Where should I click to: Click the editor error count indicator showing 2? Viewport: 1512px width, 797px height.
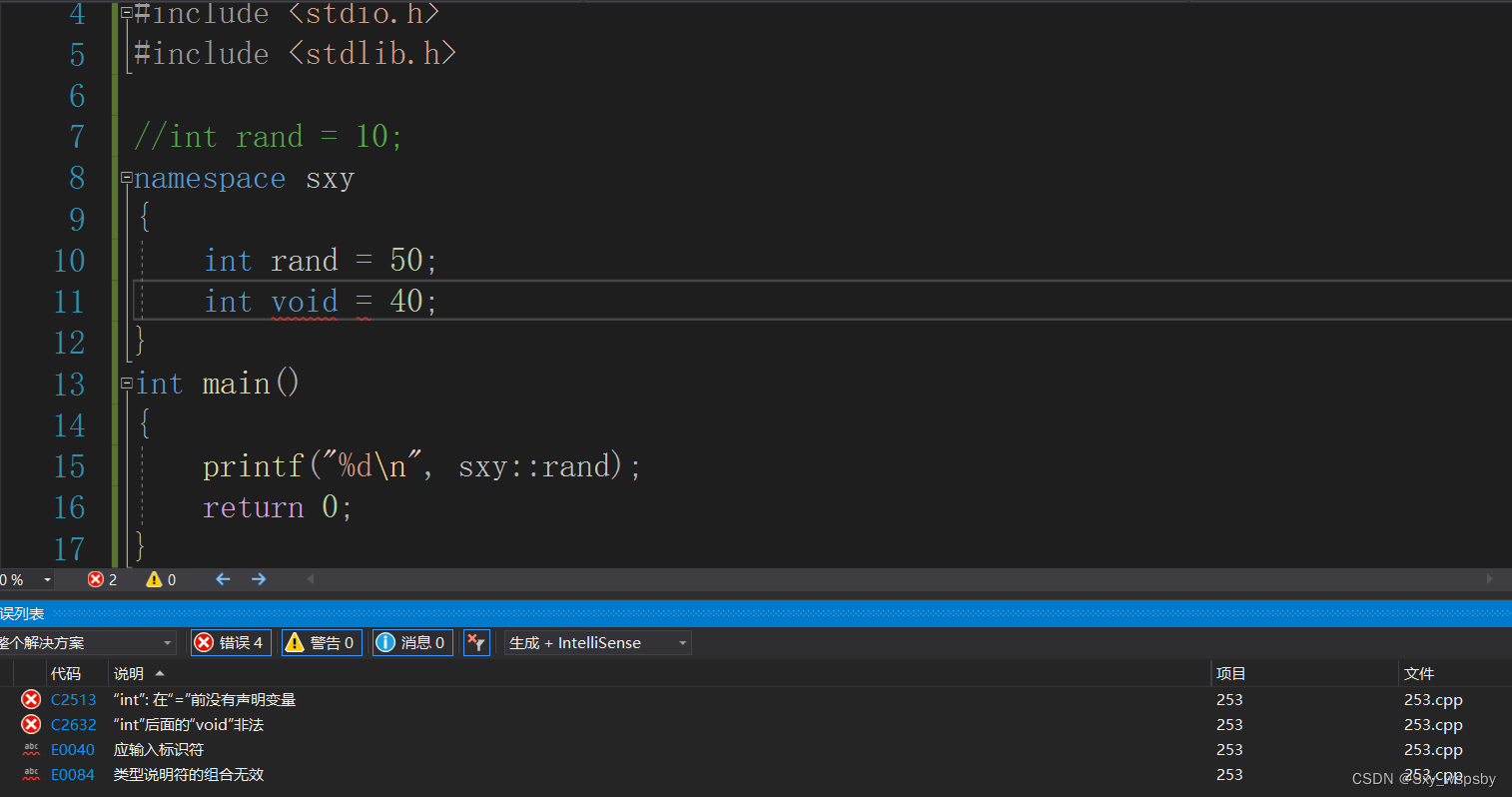coord(102,579)
